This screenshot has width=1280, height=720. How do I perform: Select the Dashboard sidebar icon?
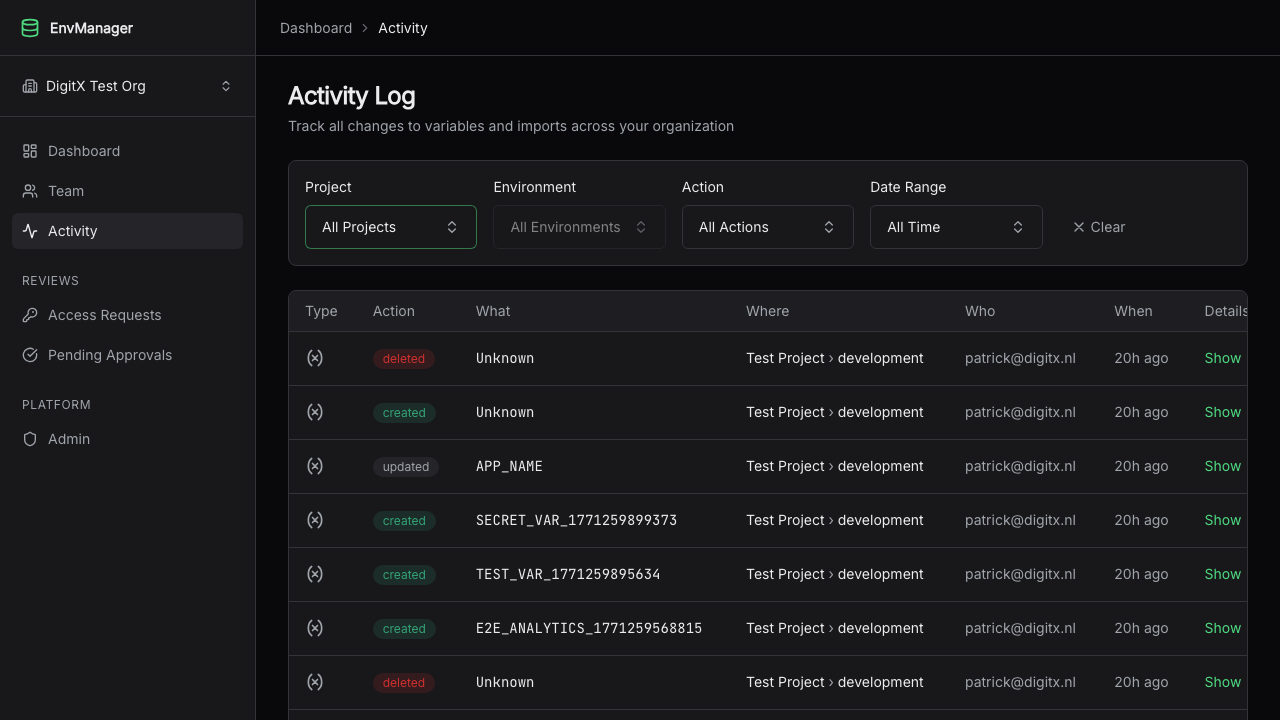pyautogui.click(x=30, y=151)
